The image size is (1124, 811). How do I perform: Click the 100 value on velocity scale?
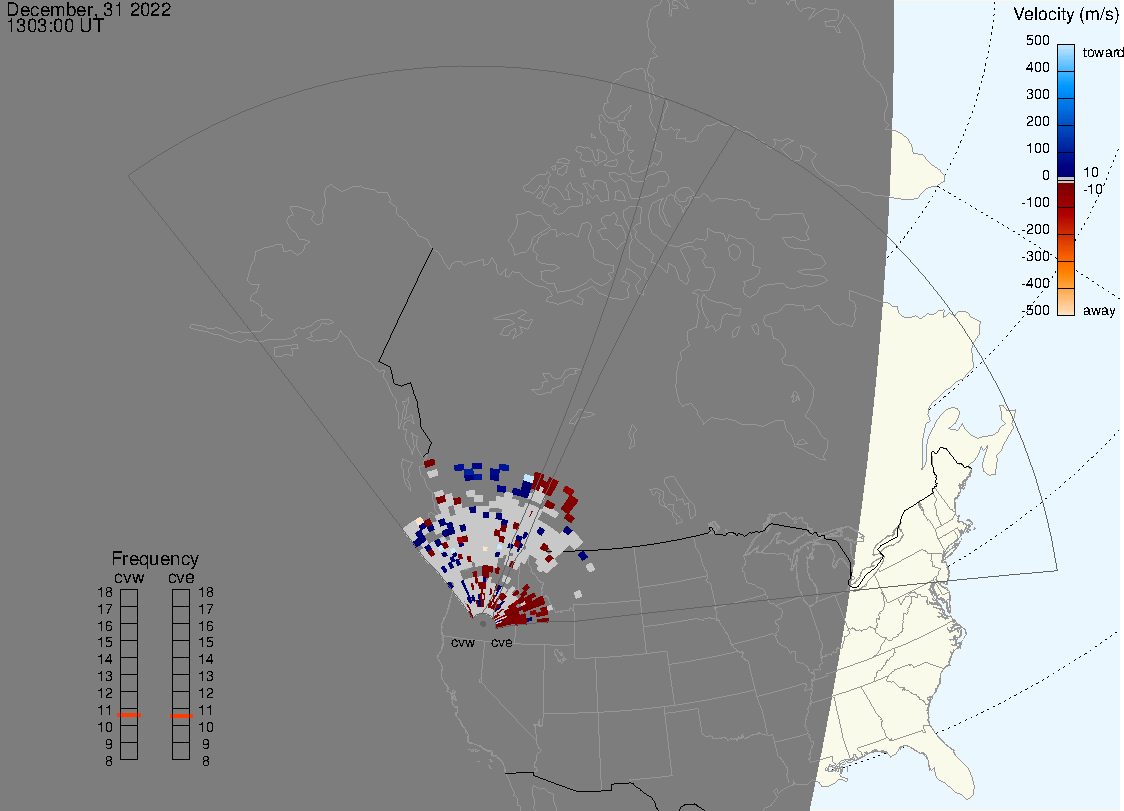point(1037,148)
